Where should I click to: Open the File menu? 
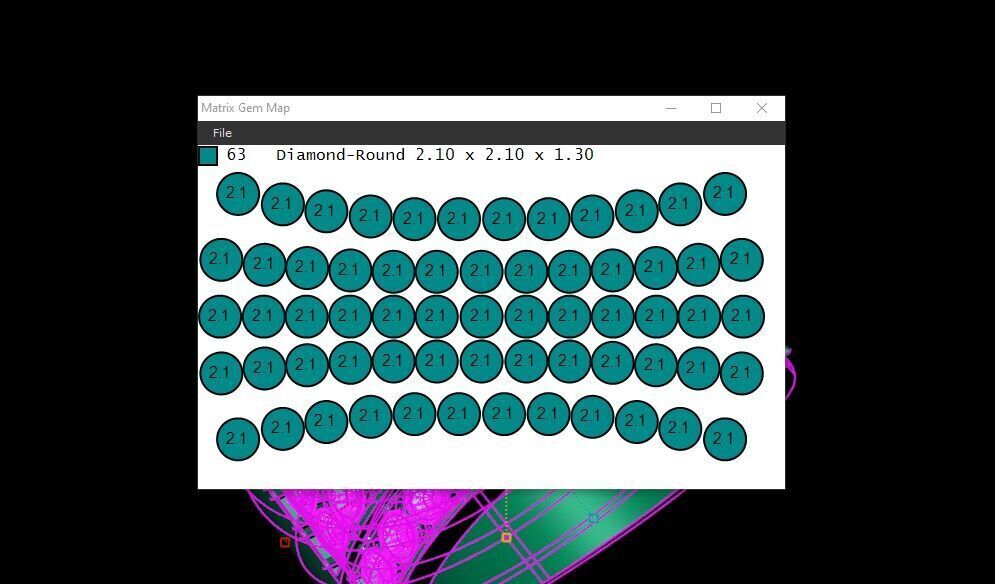coord(222,133)
